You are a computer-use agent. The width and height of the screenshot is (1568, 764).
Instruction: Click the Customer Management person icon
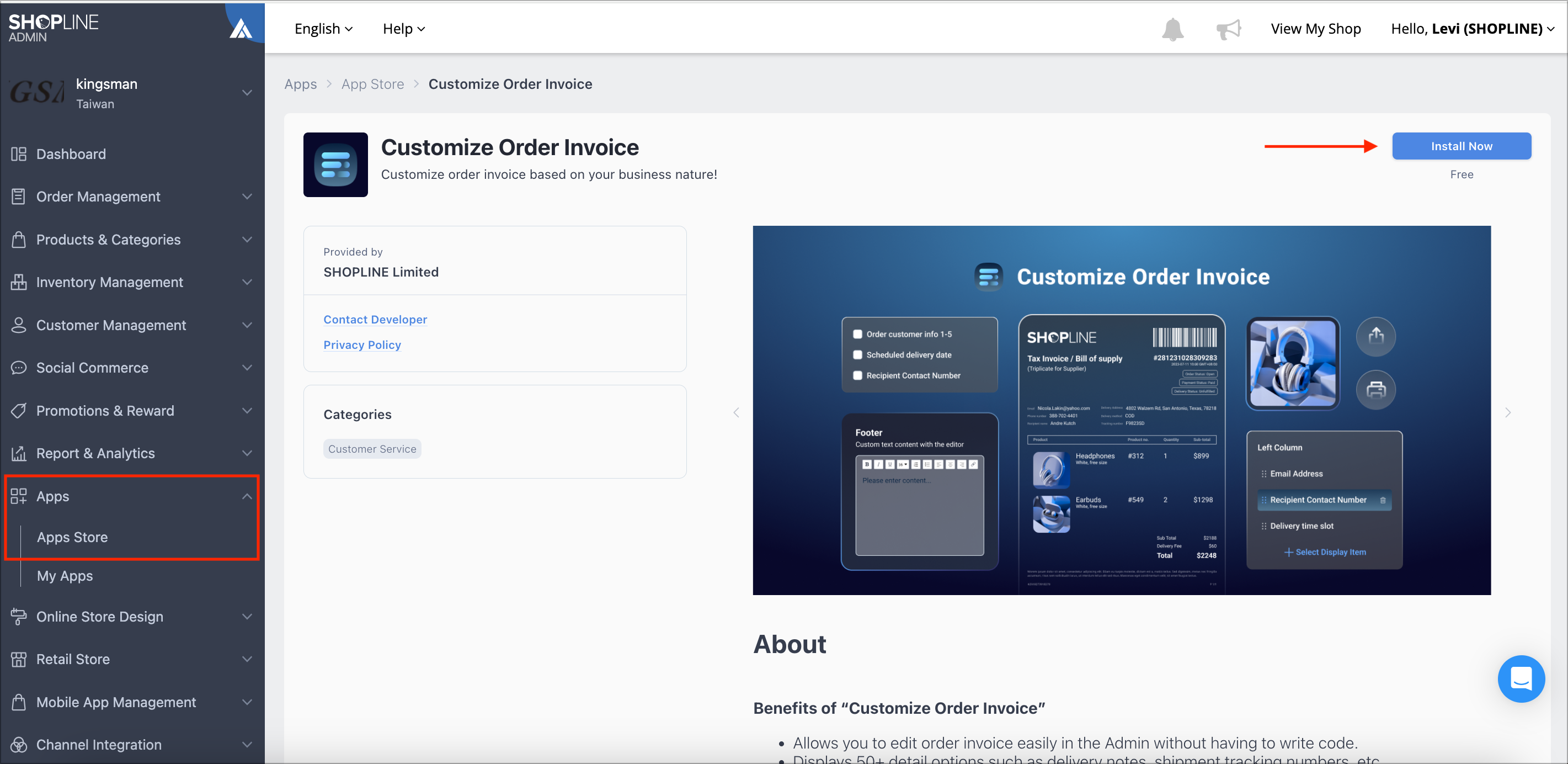pos(19,325)
